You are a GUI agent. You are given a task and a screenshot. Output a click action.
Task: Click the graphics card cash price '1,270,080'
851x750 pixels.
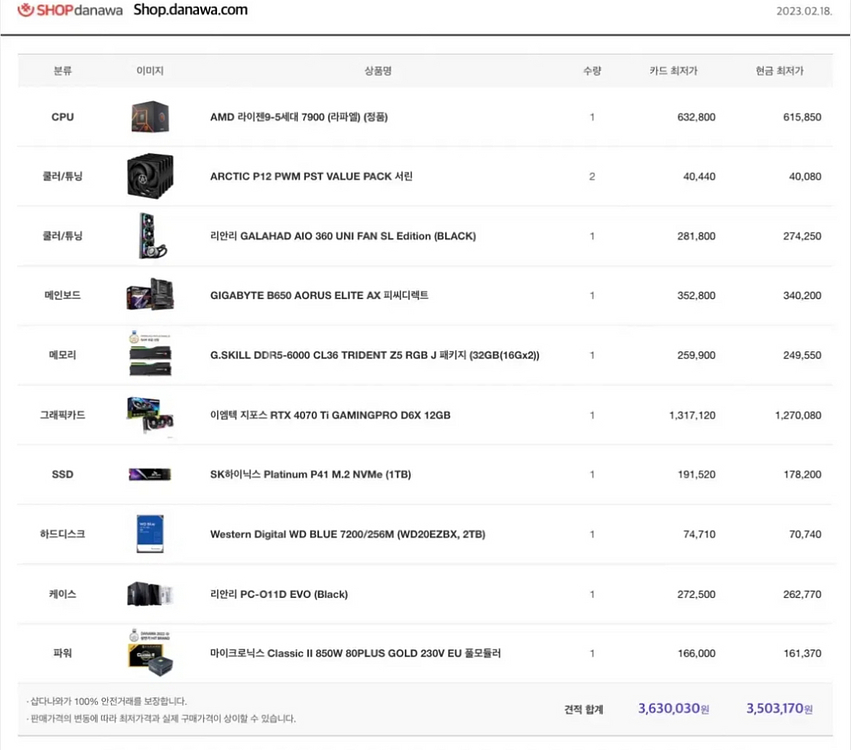click(798, 415)
